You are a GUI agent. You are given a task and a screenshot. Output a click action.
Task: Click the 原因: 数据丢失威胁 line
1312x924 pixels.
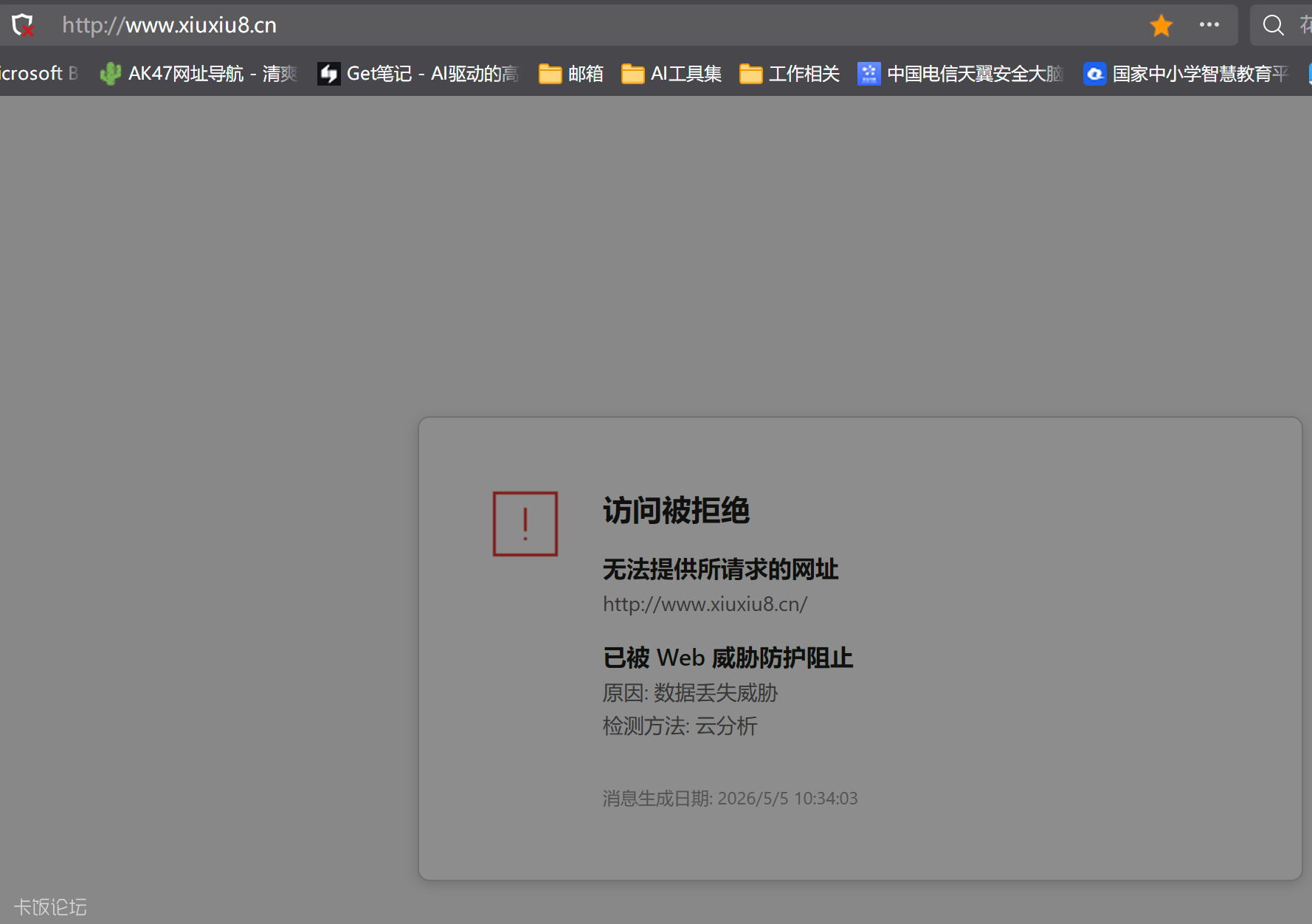point(690,692)
